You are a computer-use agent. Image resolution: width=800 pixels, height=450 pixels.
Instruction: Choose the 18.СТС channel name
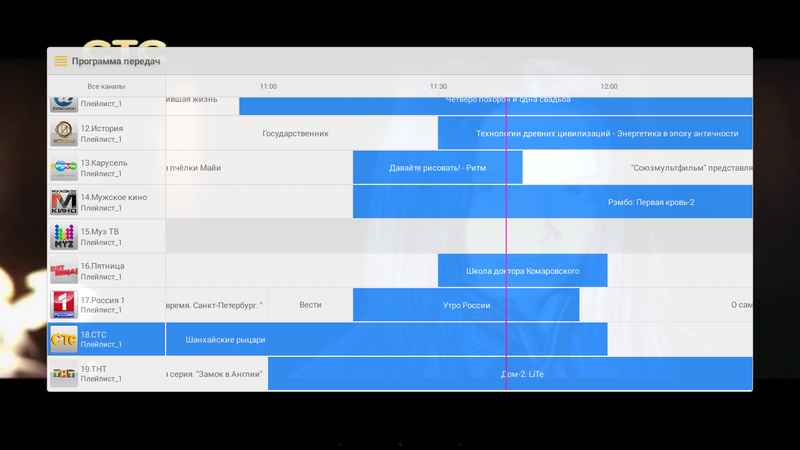tap(94, 335)
